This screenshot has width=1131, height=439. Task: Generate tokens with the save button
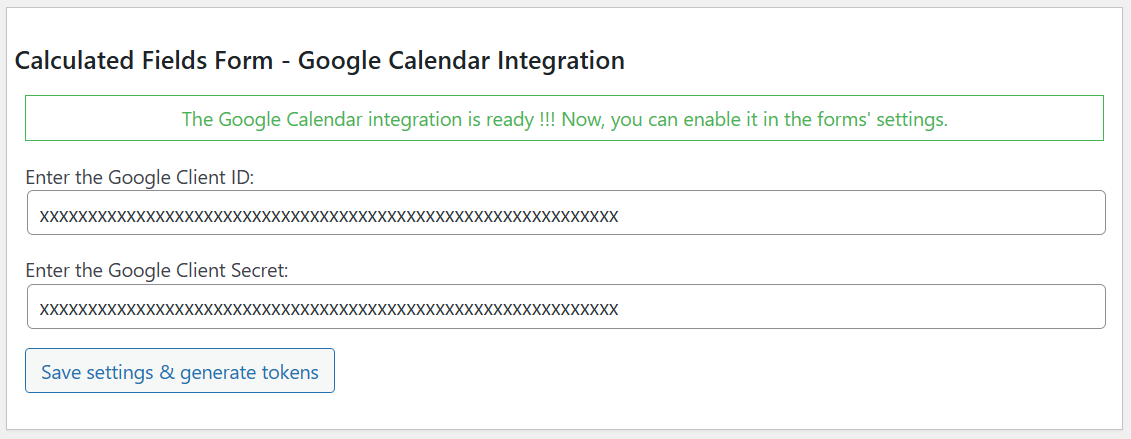pyautogui.click(x=180, y=371)
